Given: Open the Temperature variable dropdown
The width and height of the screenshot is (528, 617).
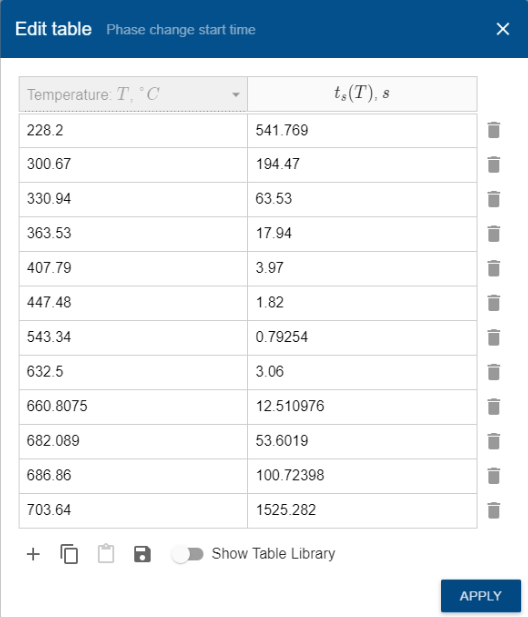Looking at the screenshot, I should (133, 94).
